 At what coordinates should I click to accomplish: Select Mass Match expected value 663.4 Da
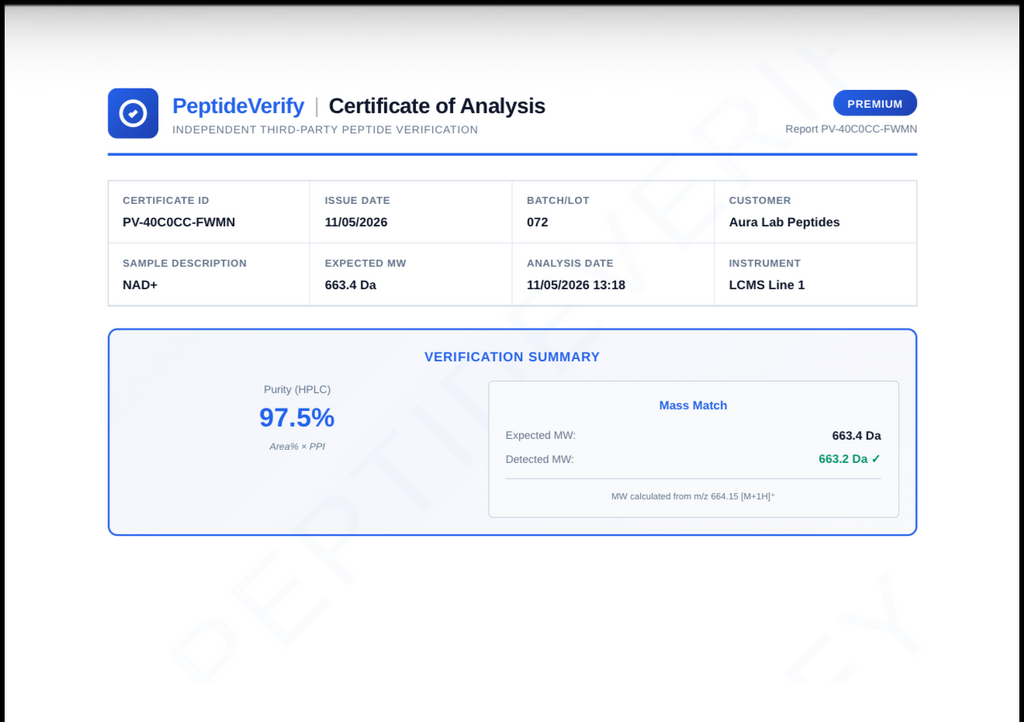856,435
